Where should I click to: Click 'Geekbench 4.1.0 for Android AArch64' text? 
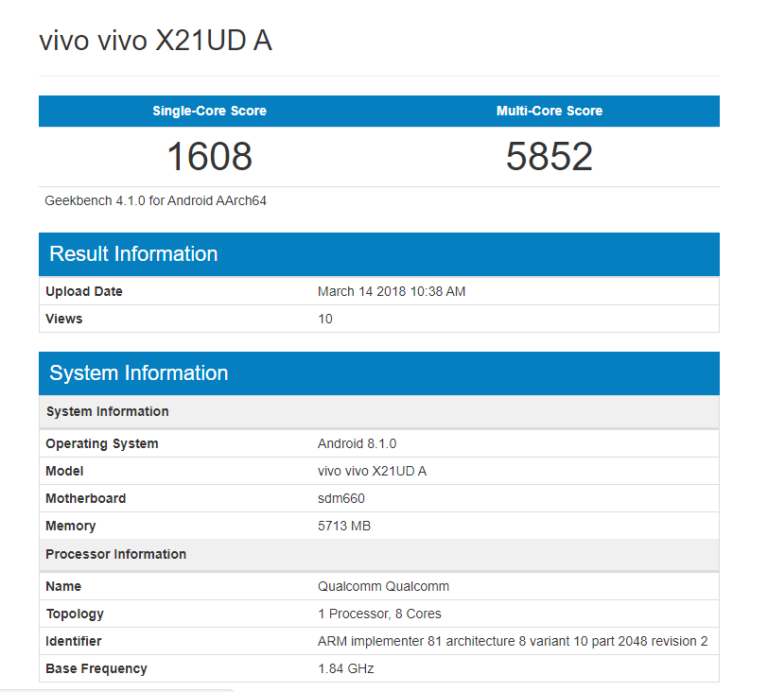point(155,201)
